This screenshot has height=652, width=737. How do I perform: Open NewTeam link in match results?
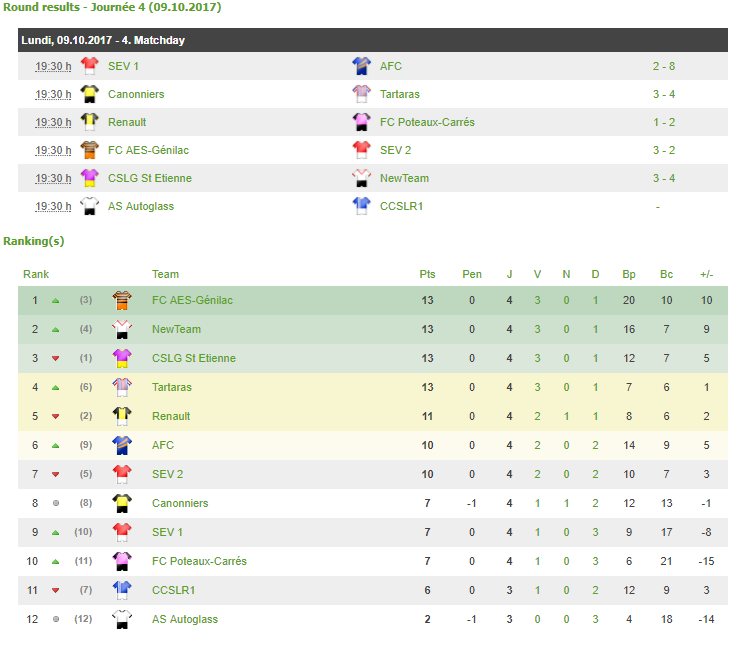(404, 179)
